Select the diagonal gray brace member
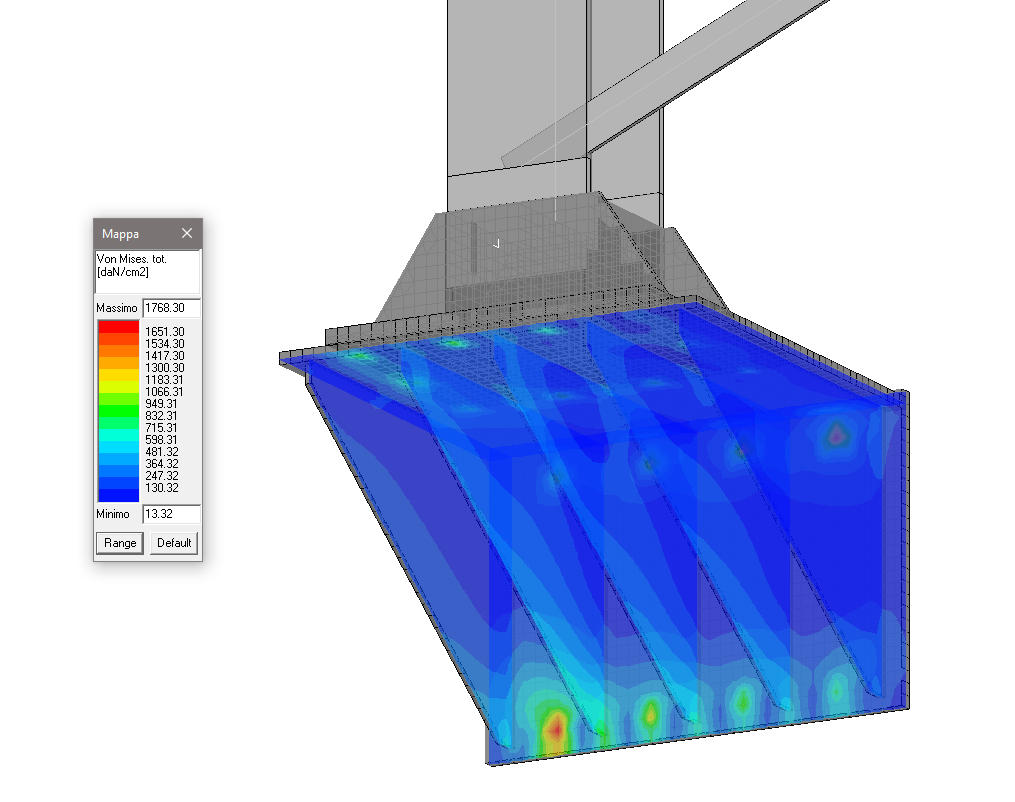This screenshot has width=1015, height=802. tap(667, 81)
